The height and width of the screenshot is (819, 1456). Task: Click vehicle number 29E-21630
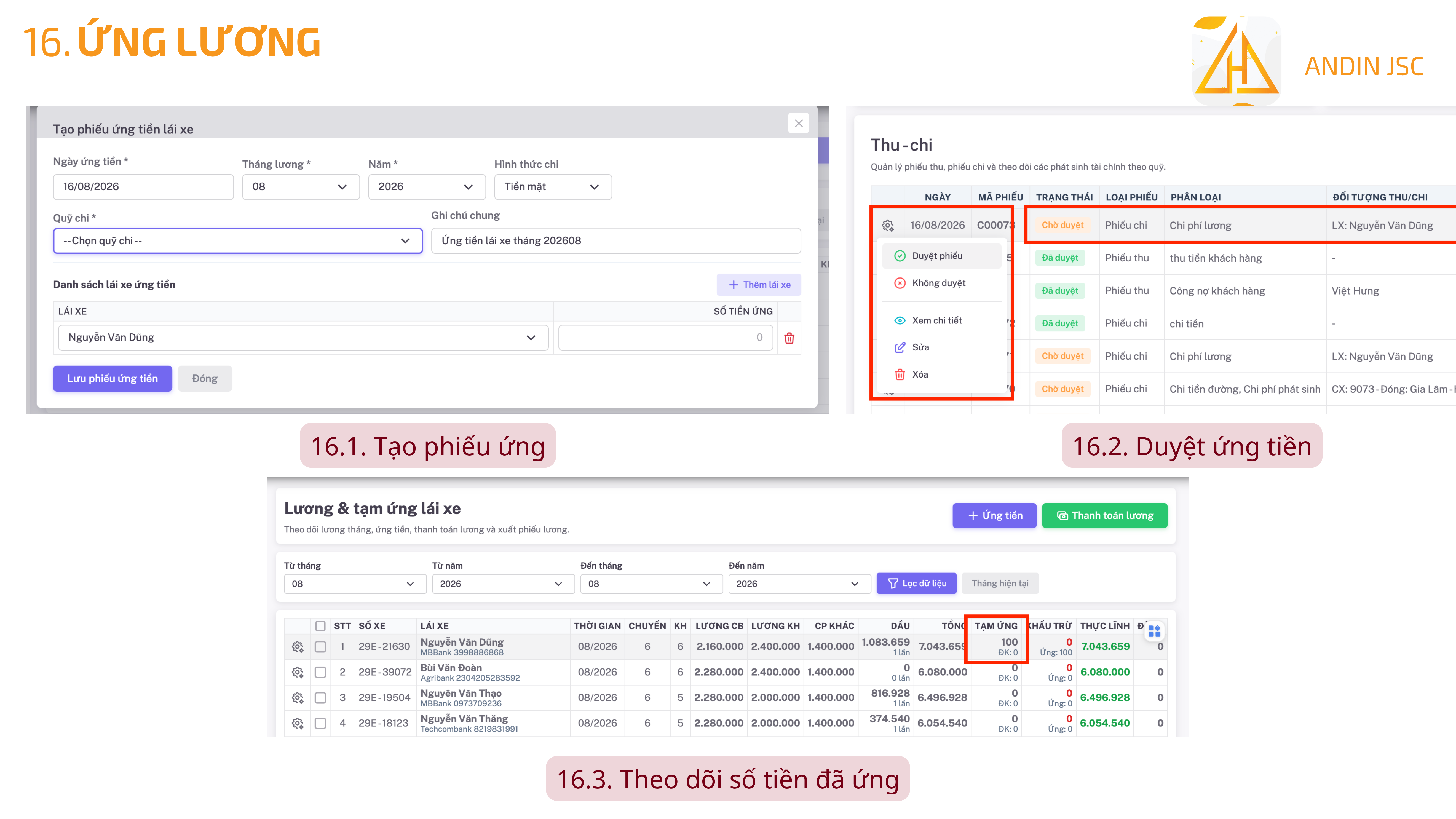(x=384, y=647)
